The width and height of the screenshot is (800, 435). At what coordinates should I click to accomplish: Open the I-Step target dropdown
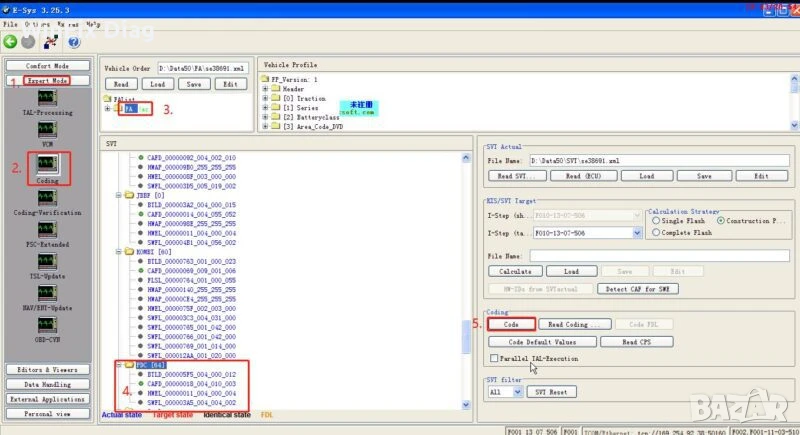point(637,232)
